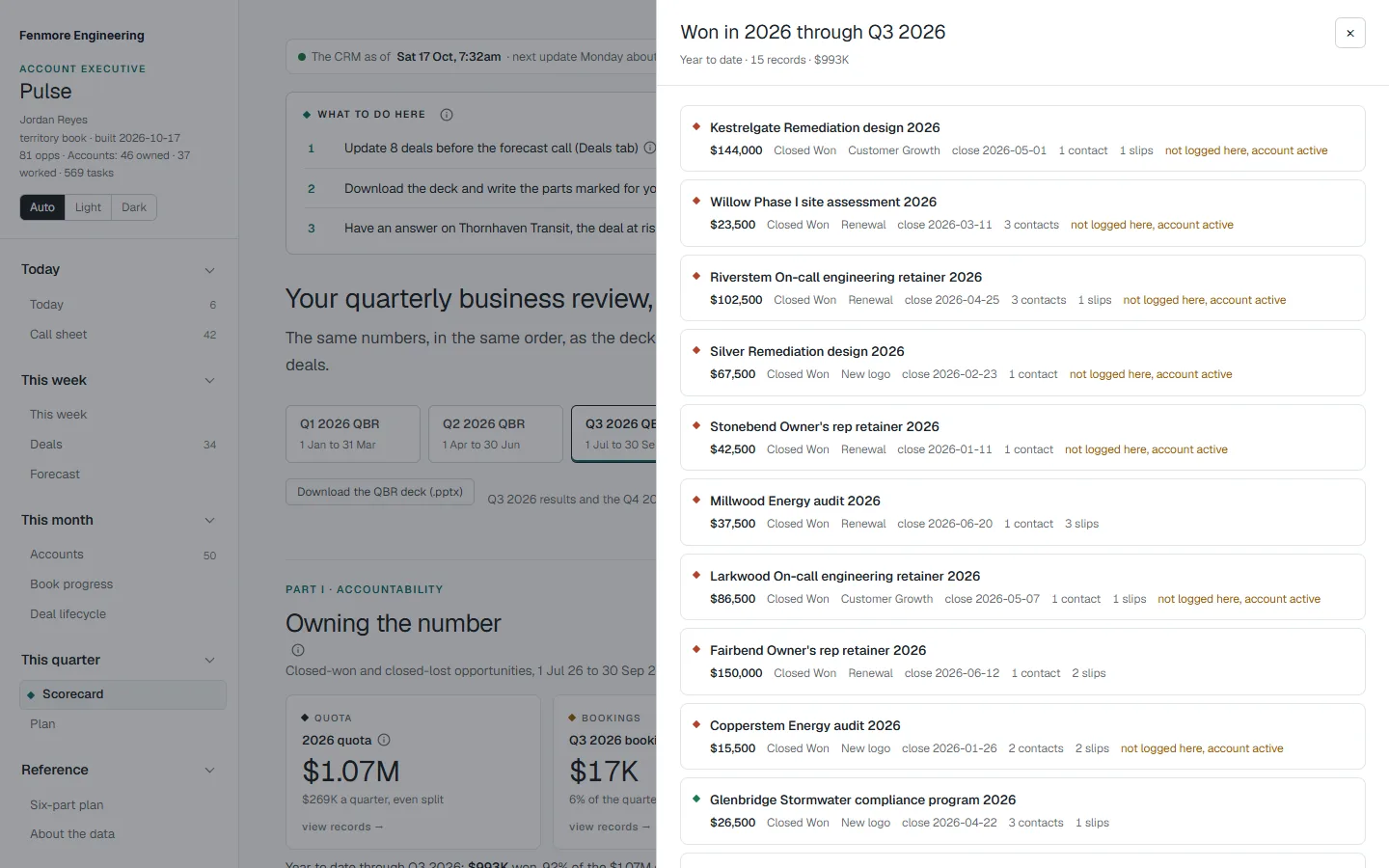1389x868 pixels.
Task: Open Call sheet in the sidebar
Action: [x=123, y=335]
